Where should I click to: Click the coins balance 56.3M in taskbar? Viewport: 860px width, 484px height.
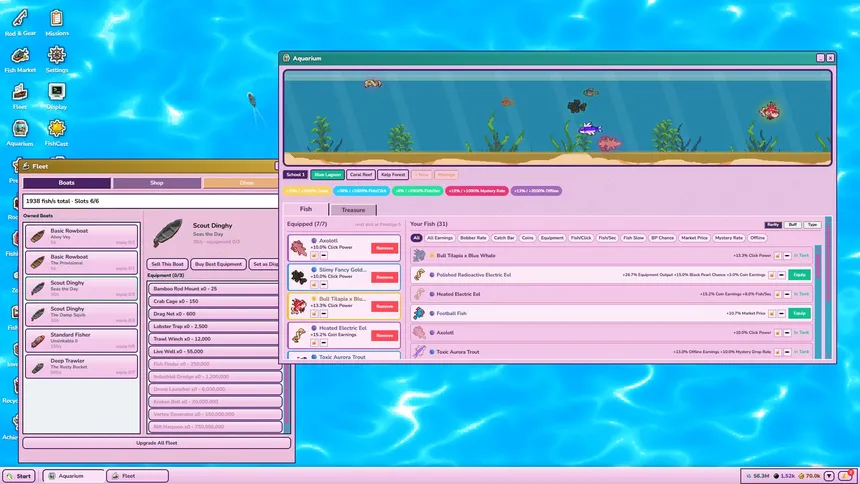pos(757,476)
